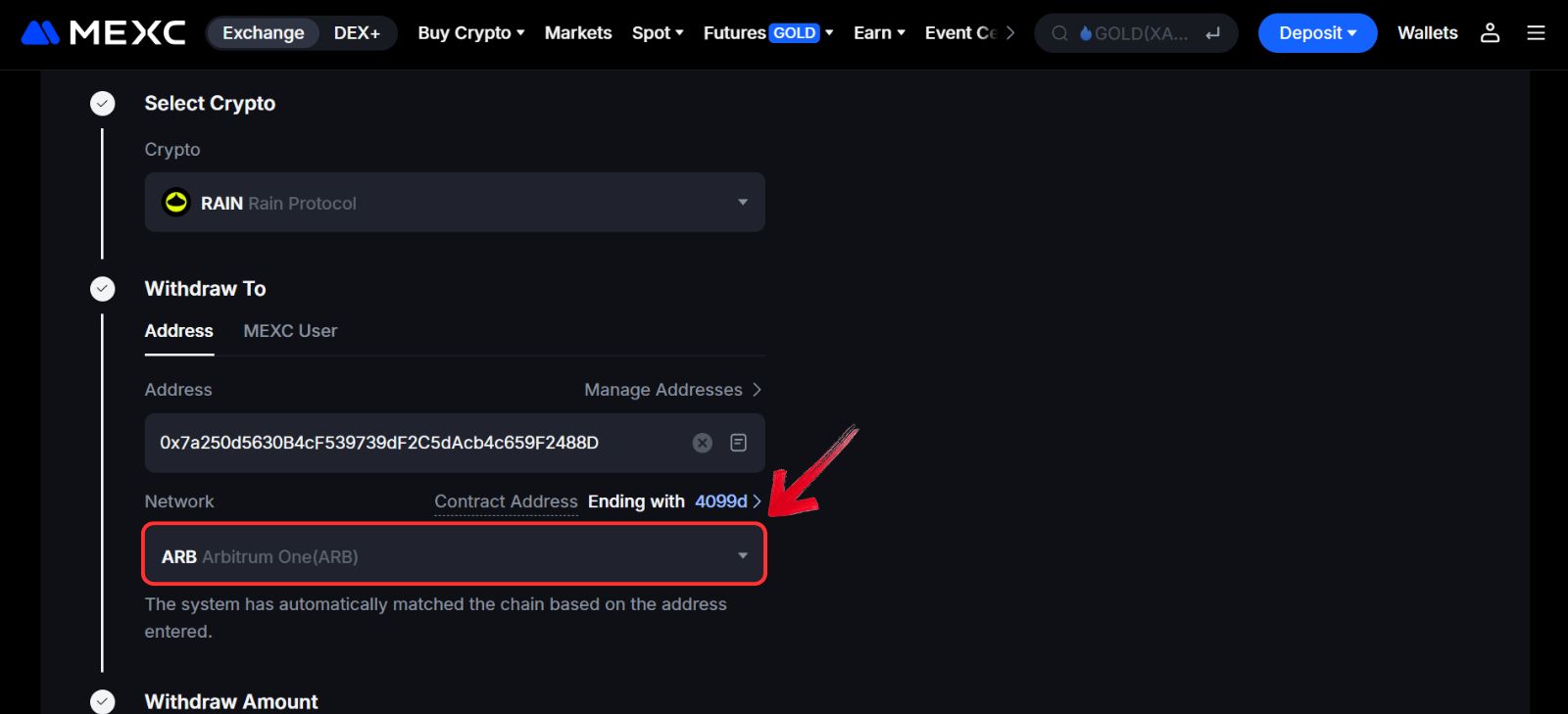This screenshot has width=1568, height=714.
Task: Click the MEXC logo in header
Action: click(x=103, y=32)
